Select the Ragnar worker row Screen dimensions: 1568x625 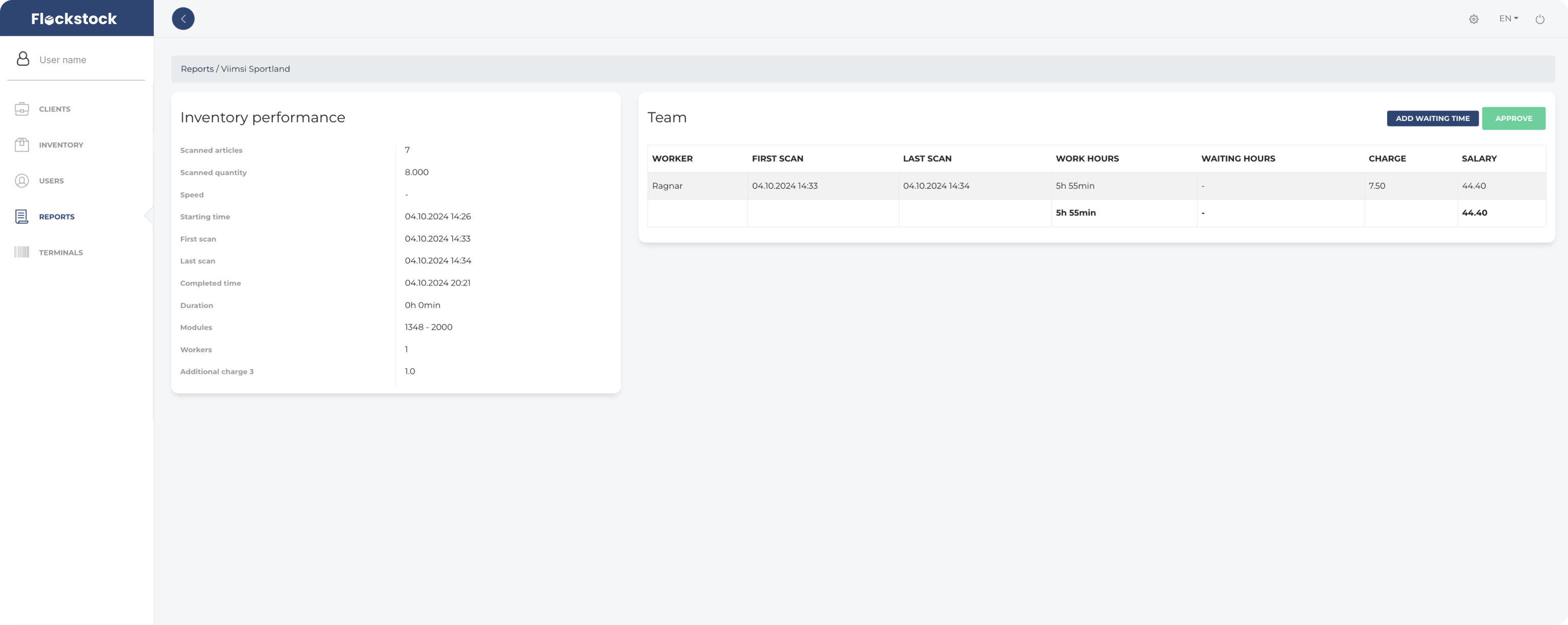coord(667,186)
